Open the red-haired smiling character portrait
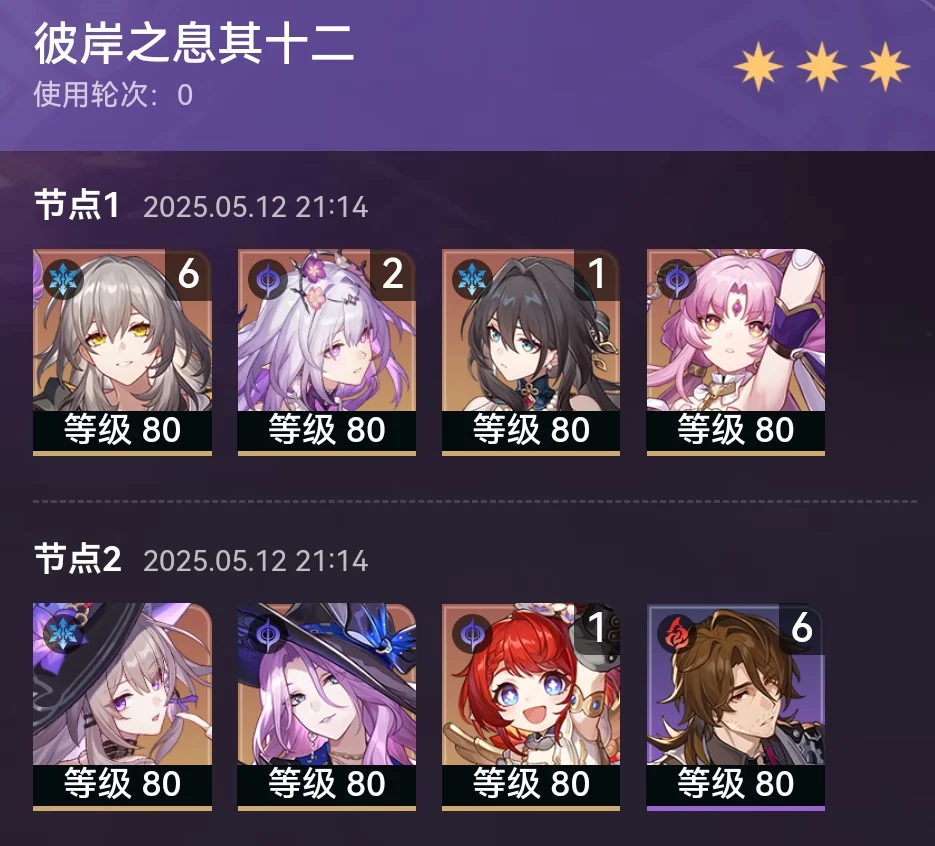935x846 pixels. pos(531,706)
